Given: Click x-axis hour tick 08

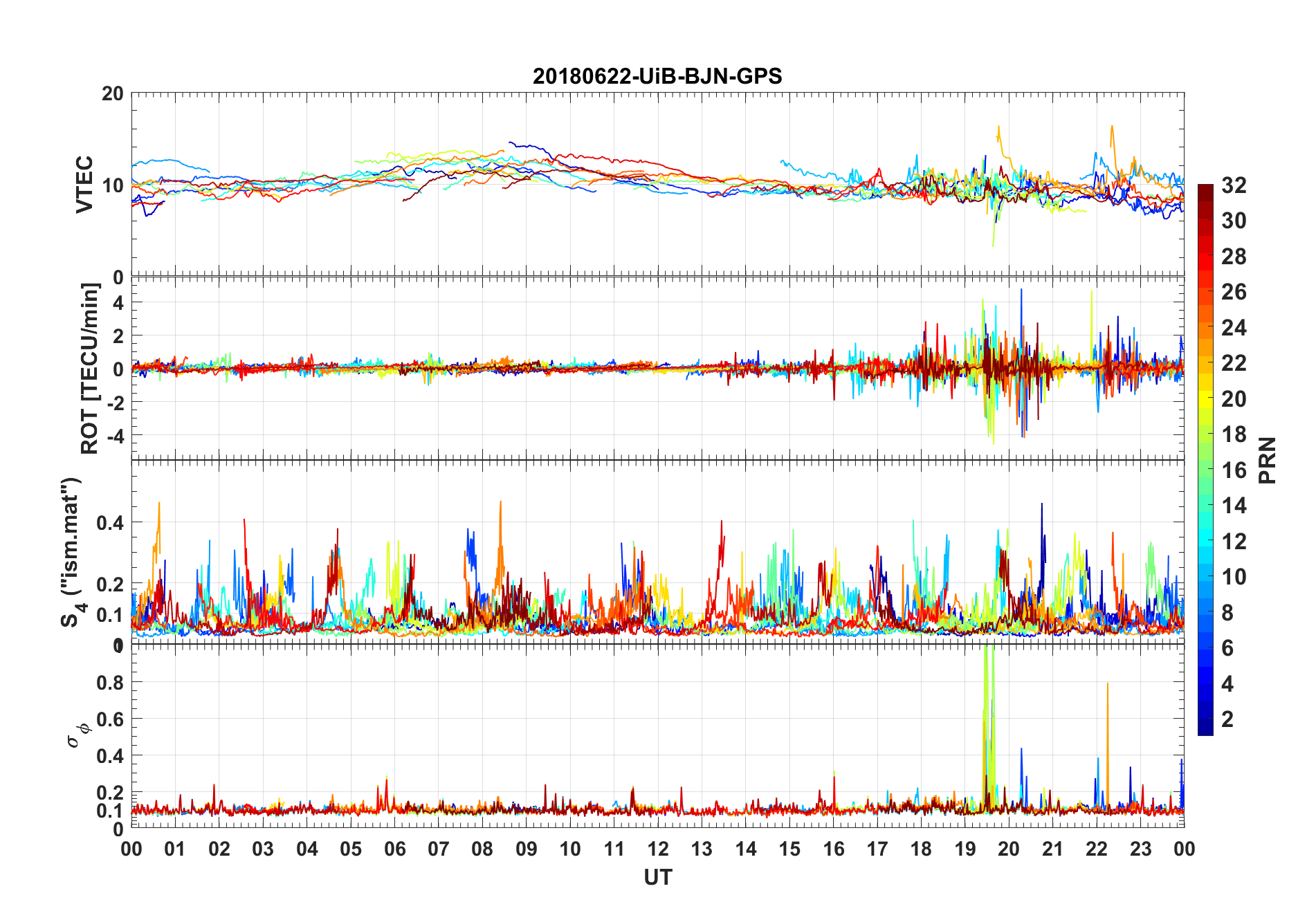Looking at the screenshot, I should coord(482,849).
